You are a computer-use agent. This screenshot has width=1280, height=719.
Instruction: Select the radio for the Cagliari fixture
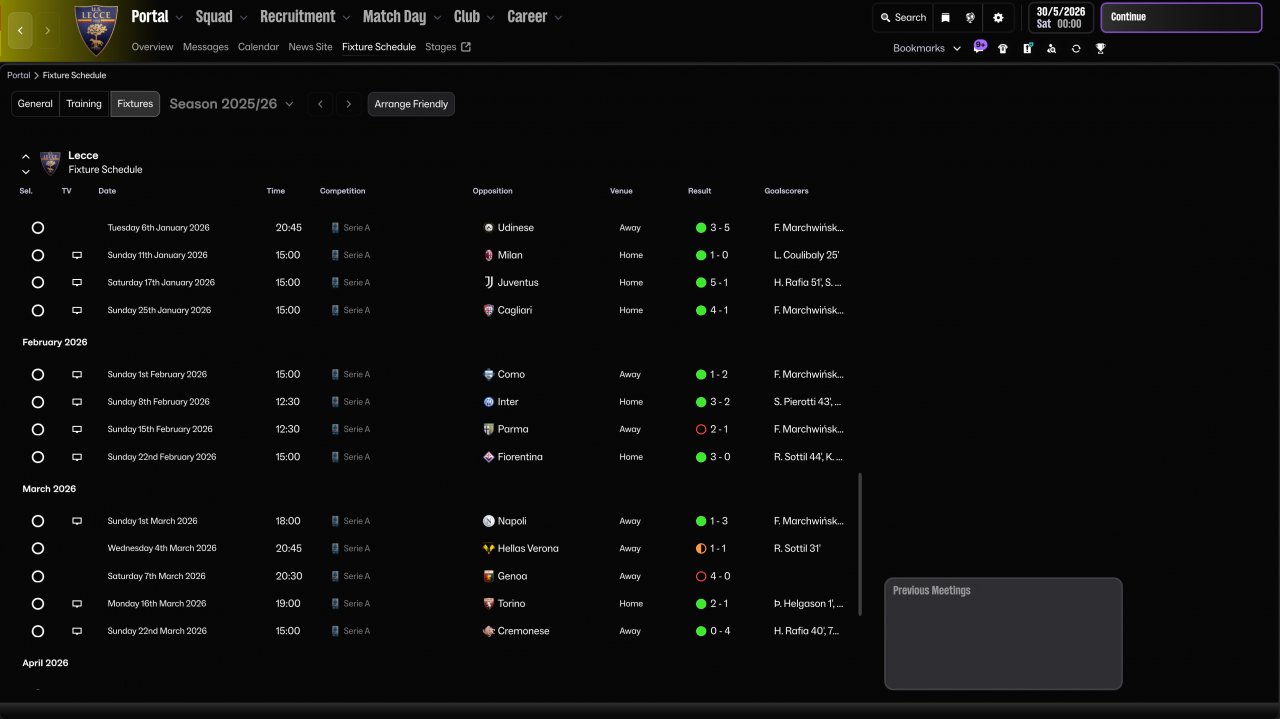[38, 310]
